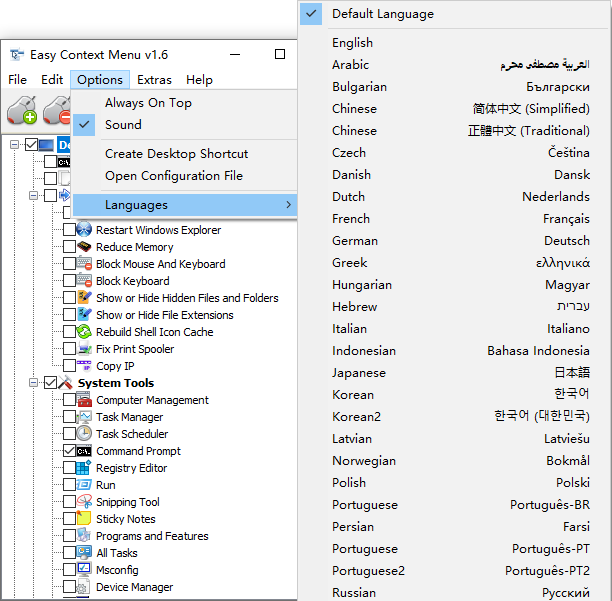Click the Block Mouse And Keyboard icon

[84, 264]
